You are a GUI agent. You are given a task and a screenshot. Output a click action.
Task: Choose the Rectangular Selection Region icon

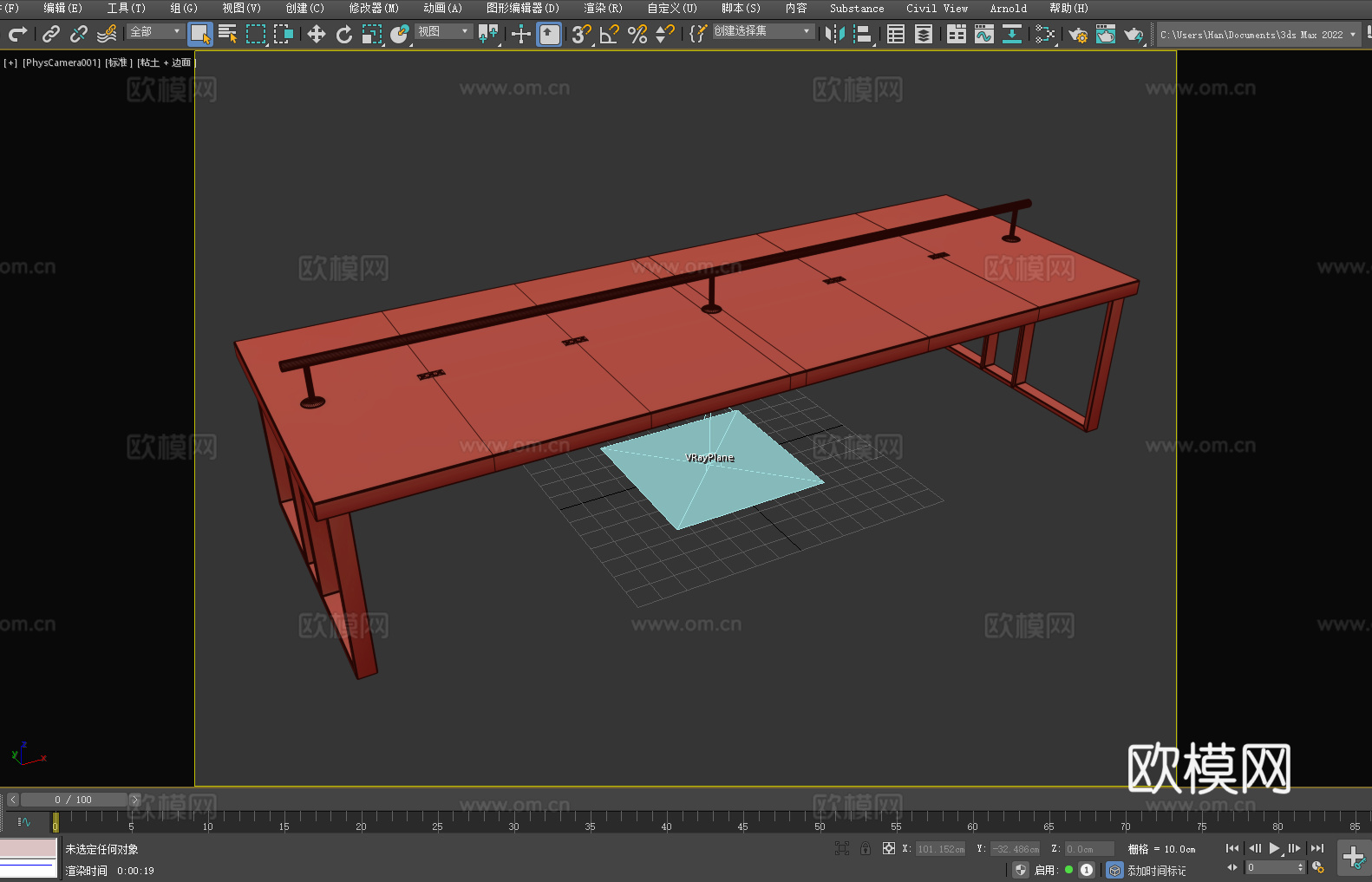click(x=256, y=34)
